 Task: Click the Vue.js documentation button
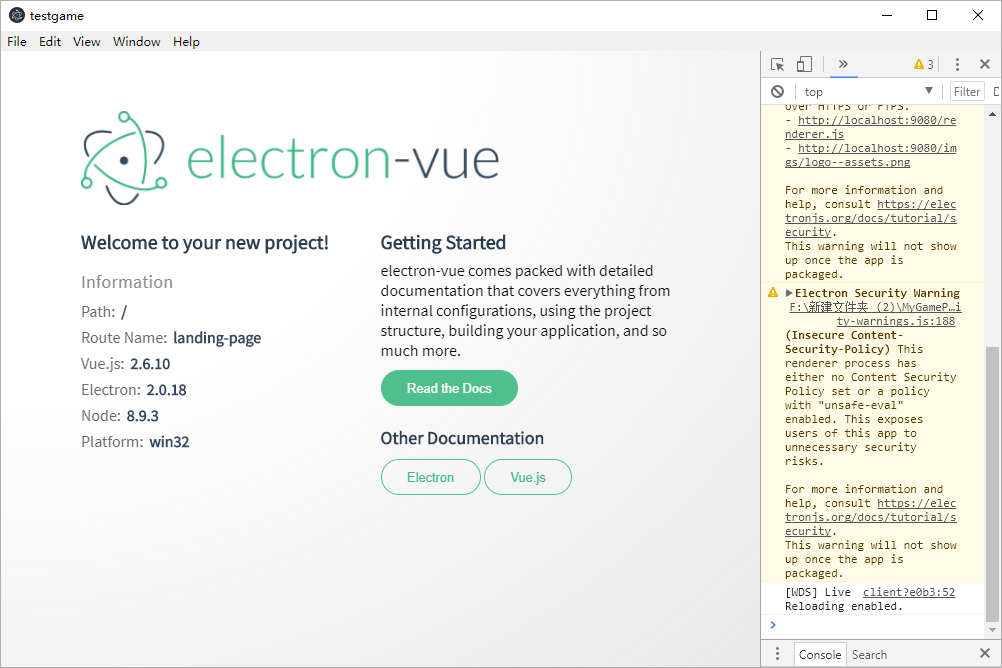pos(528,477)
